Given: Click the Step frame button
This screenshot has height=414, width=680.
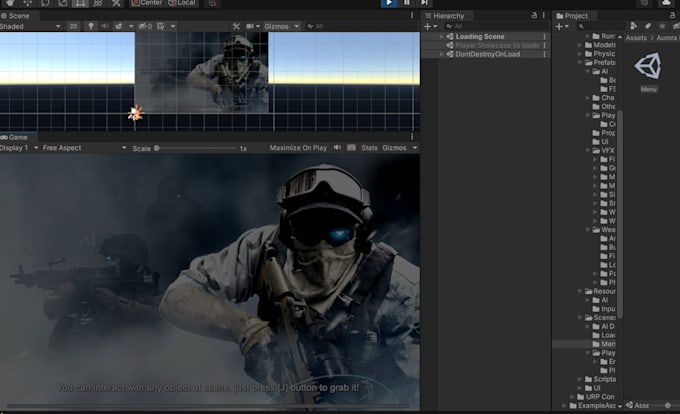Looking at the screenshot, I should click(424, 3).
